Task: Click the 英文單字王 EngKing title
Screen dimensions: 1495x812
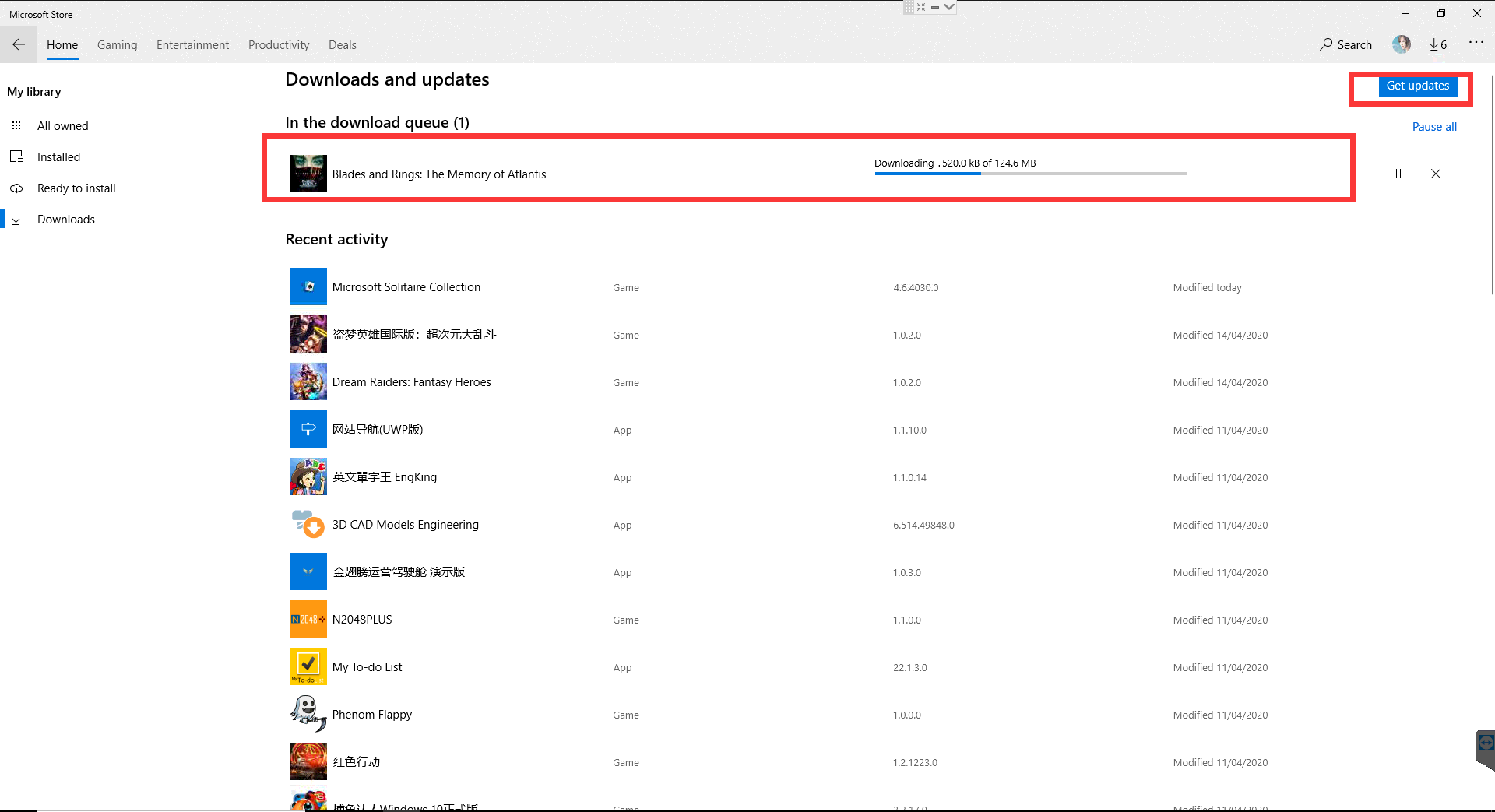Action: pyautogui.click(x=385, y=476)
